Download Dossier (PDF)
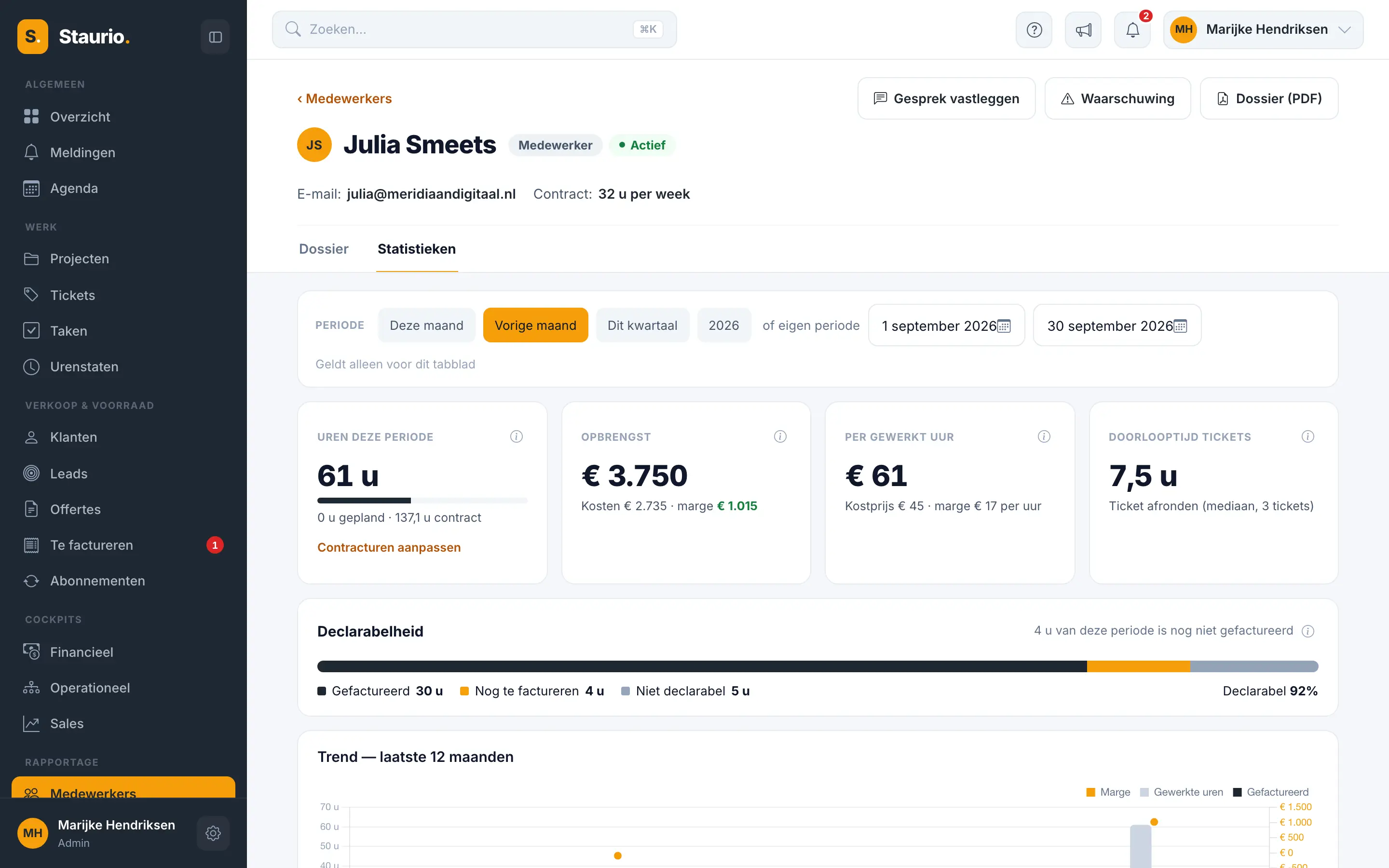This screenshot has height=868, width=1389. point(1269,99)
